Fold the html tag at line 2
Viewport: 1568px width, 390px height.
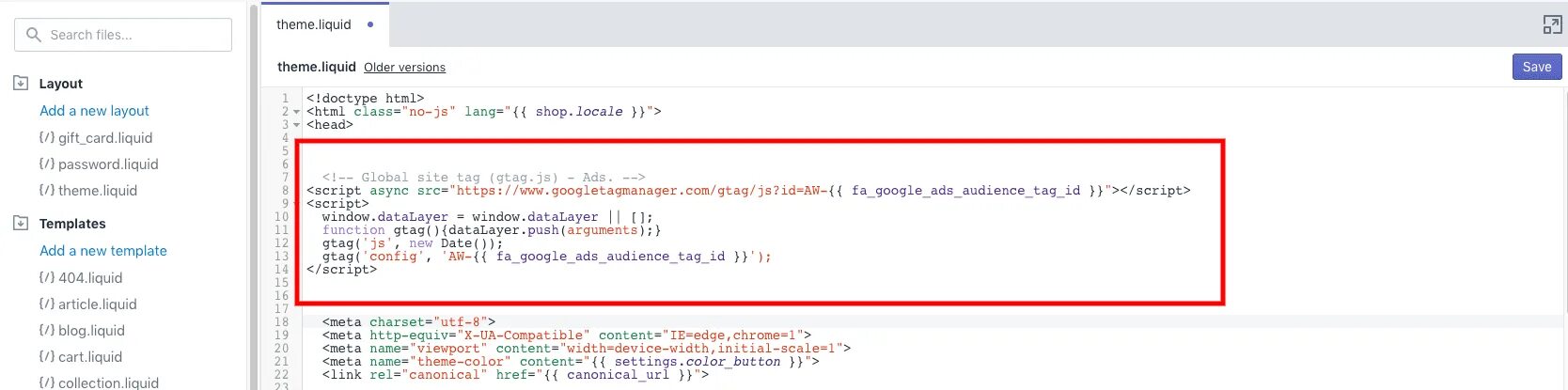pos(297,112)
